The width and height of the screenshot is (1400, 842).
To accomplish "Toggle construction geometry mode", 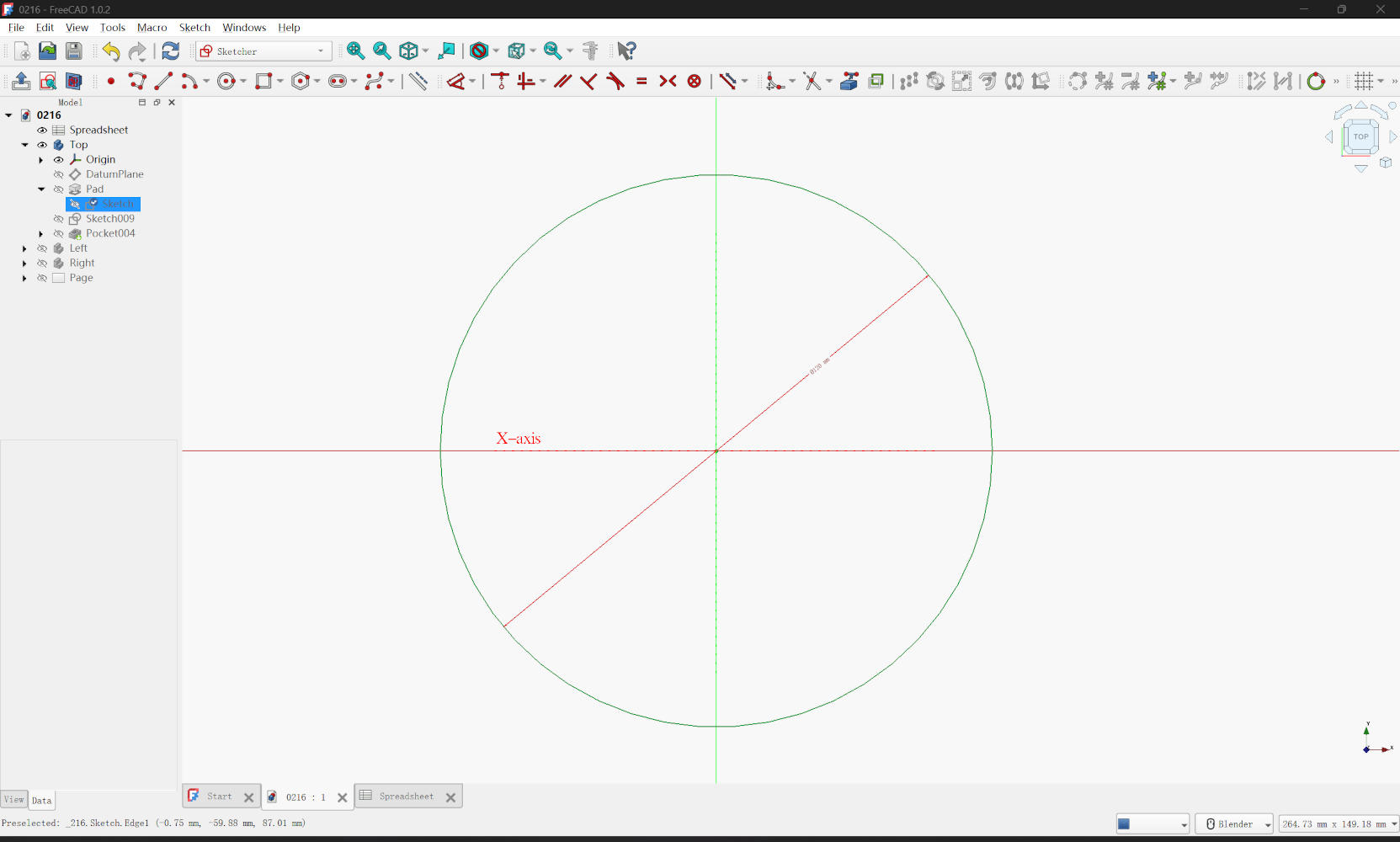I will point(418,82).
